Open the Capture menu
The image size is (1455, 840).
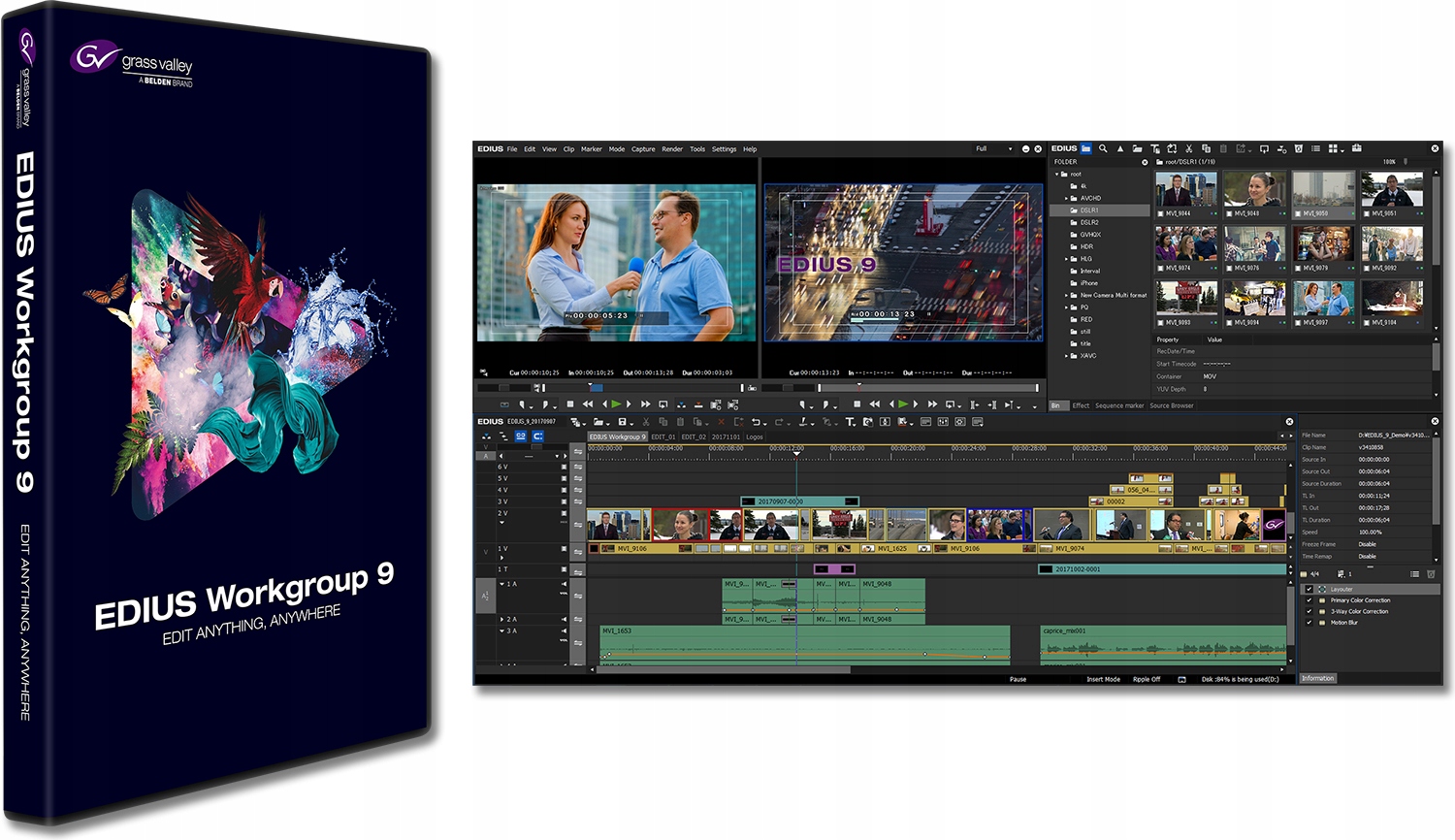coord(643,149)
